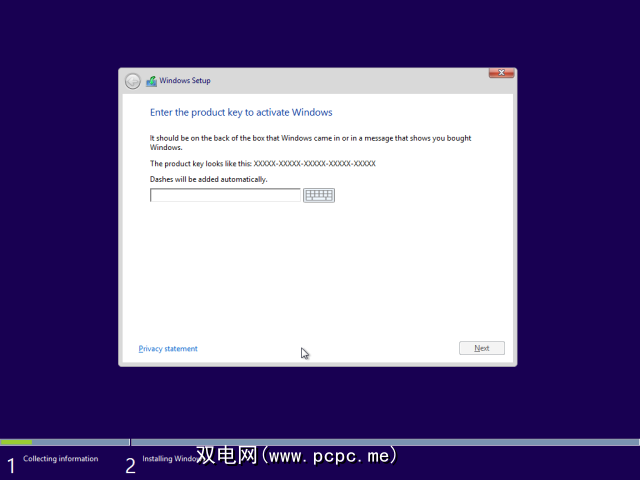Open the on-screen keyboard button
The image size is (640, 480).
(x=319, y=195)
